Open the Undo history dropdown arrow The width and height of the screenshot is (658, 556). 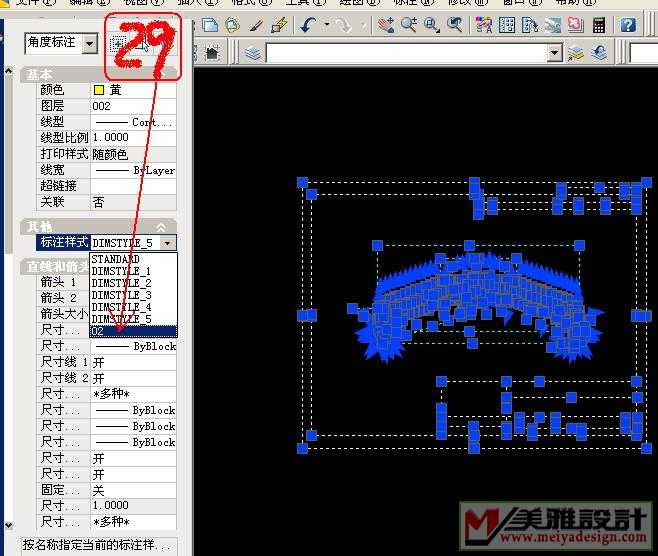pyautogui.click(x=326, y=25)
